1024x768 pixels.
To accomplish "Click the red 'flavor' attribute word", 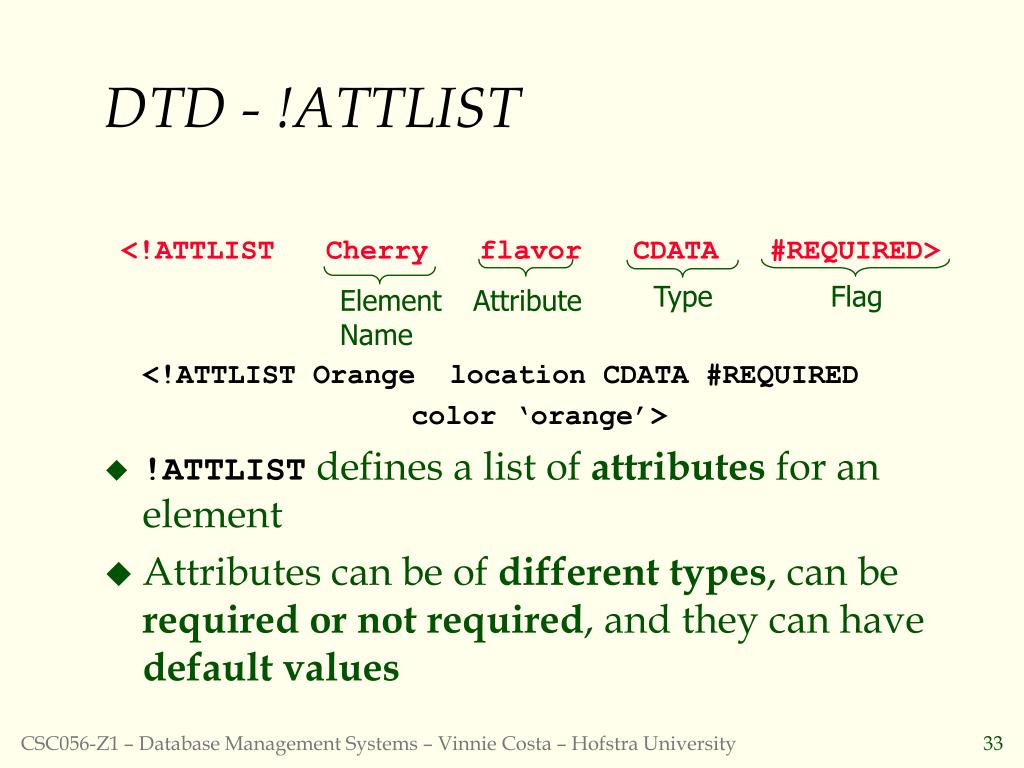I will [530, 251].
